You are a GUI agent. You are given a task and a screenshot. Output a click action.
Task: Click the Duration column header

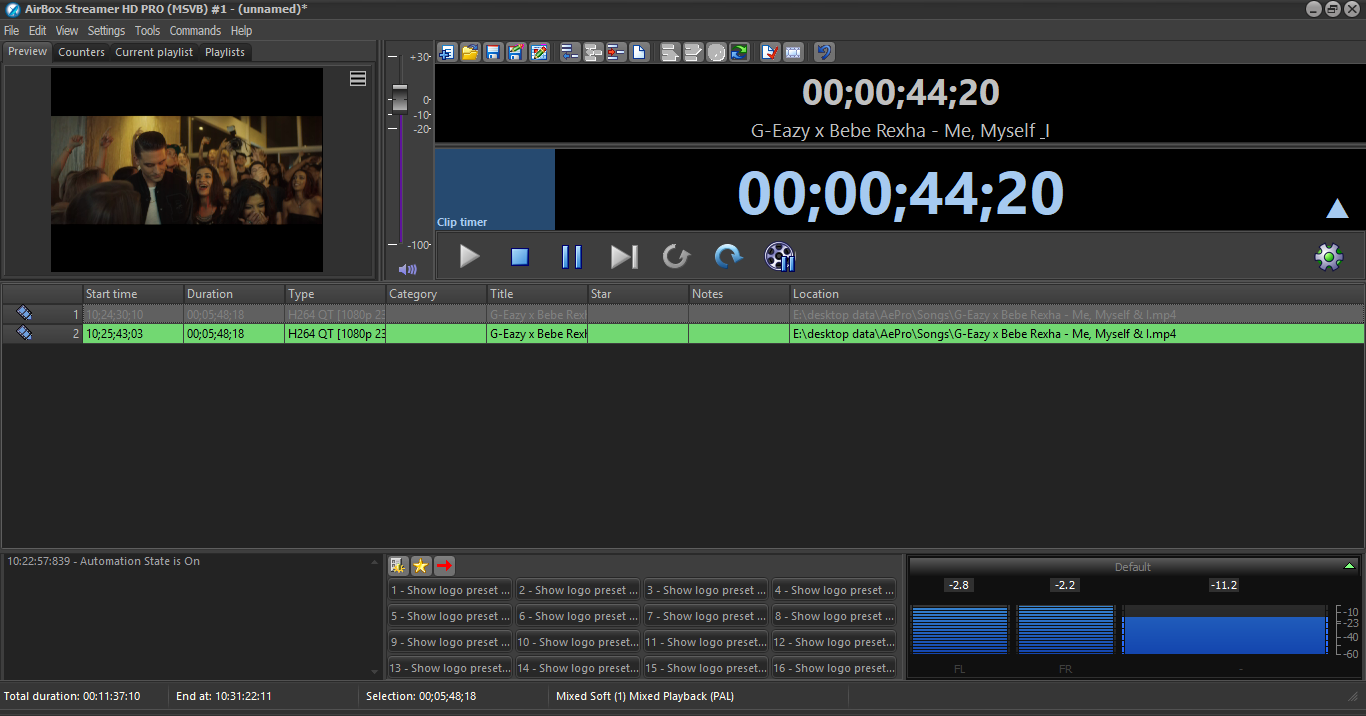point(234,294)
